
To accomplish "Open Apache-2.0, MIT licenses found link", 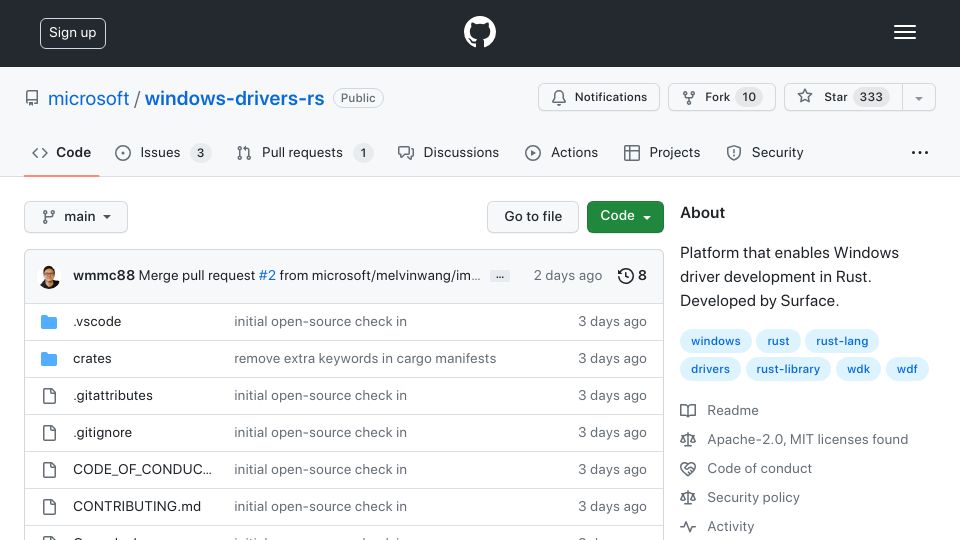I will point(808,440).
